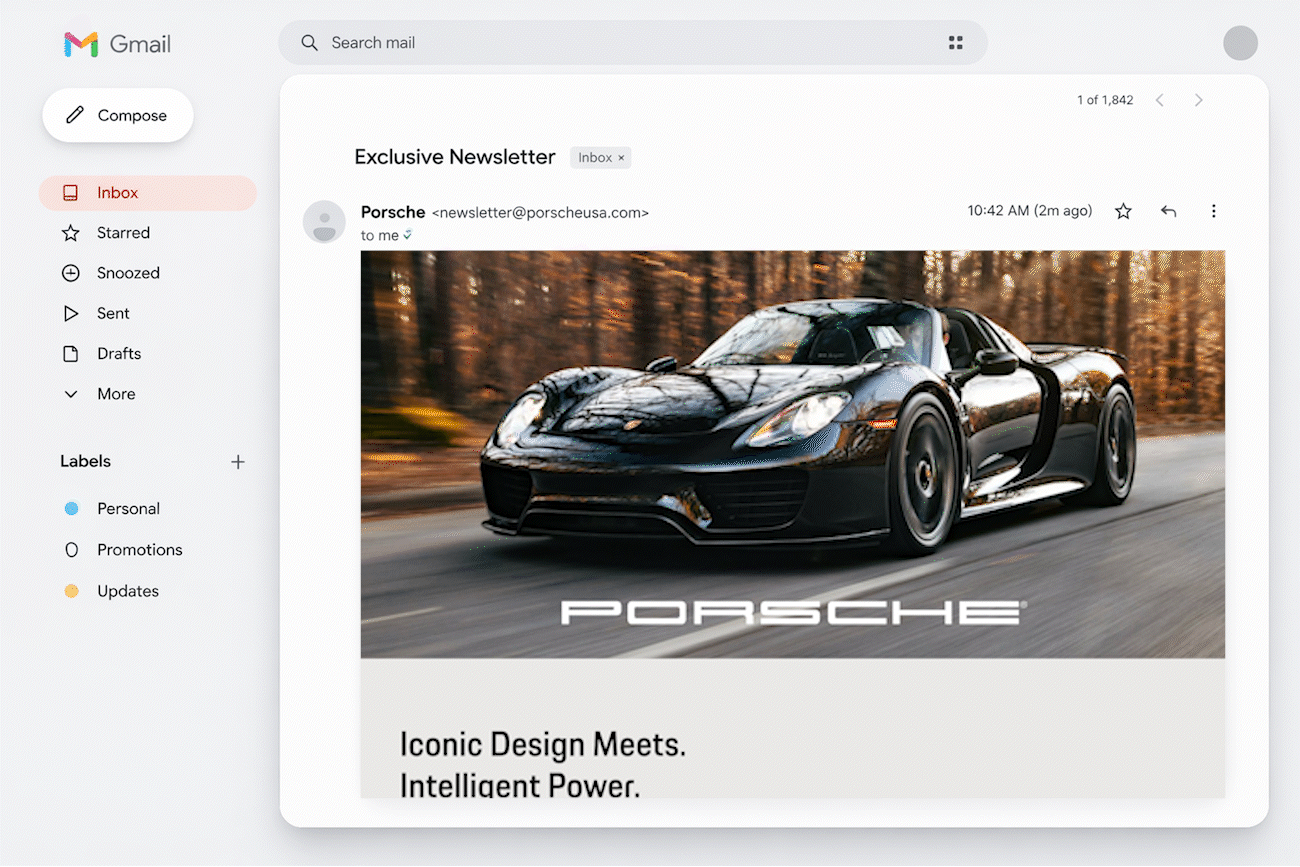This screenshot has height=867, width=1300.
Task: Click the 10:42 AM timestamp
Action: 1029,211
